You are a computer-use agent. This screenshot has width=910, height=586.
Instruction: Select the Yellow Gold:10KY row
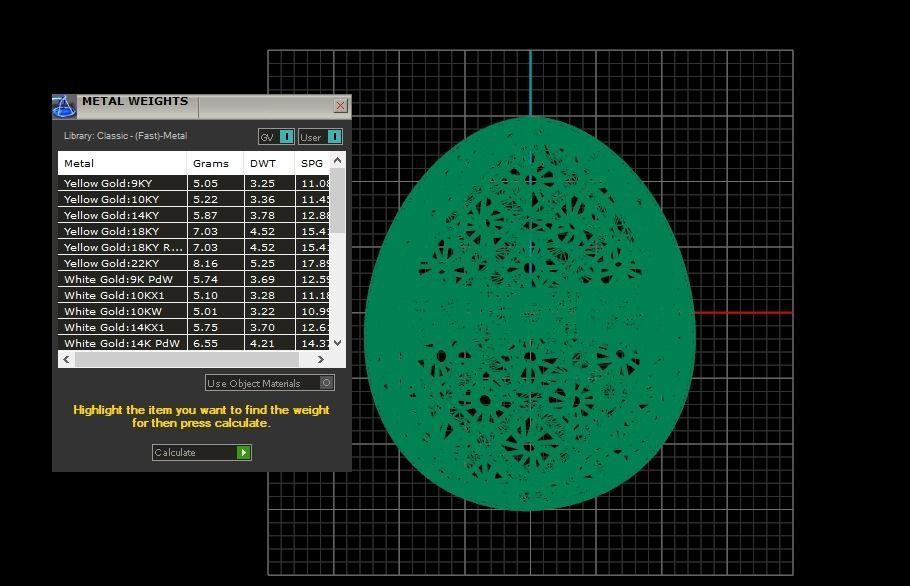pyautogui.click(x=194, y=199)
